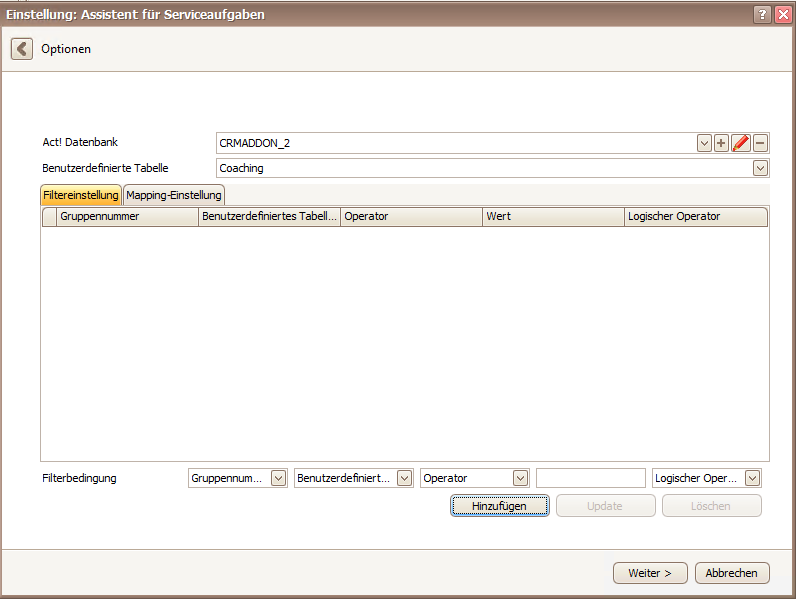Sort by the Wert column header
The width and height of the screenshot is (796, 602).
coord(553,216)
